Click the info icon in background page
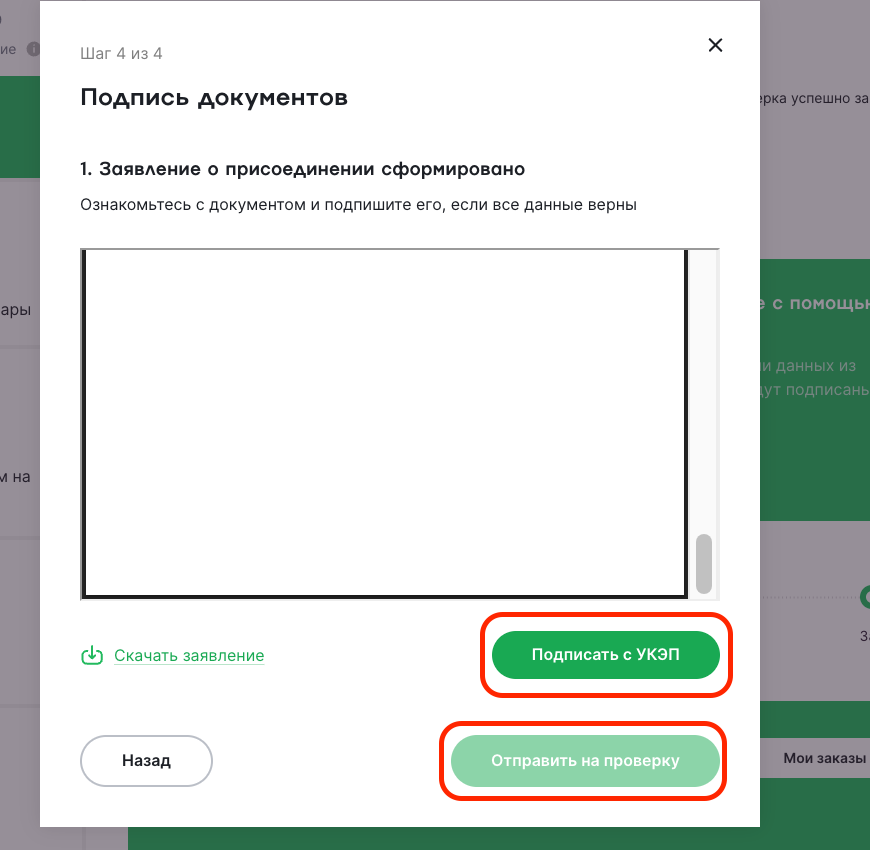Viewport: 870px width, 850px height. pos(33,49)
